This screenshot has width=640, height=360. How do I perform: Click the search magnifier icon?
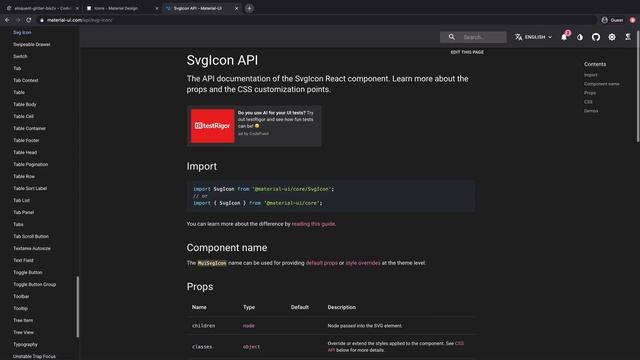(451, 37)
